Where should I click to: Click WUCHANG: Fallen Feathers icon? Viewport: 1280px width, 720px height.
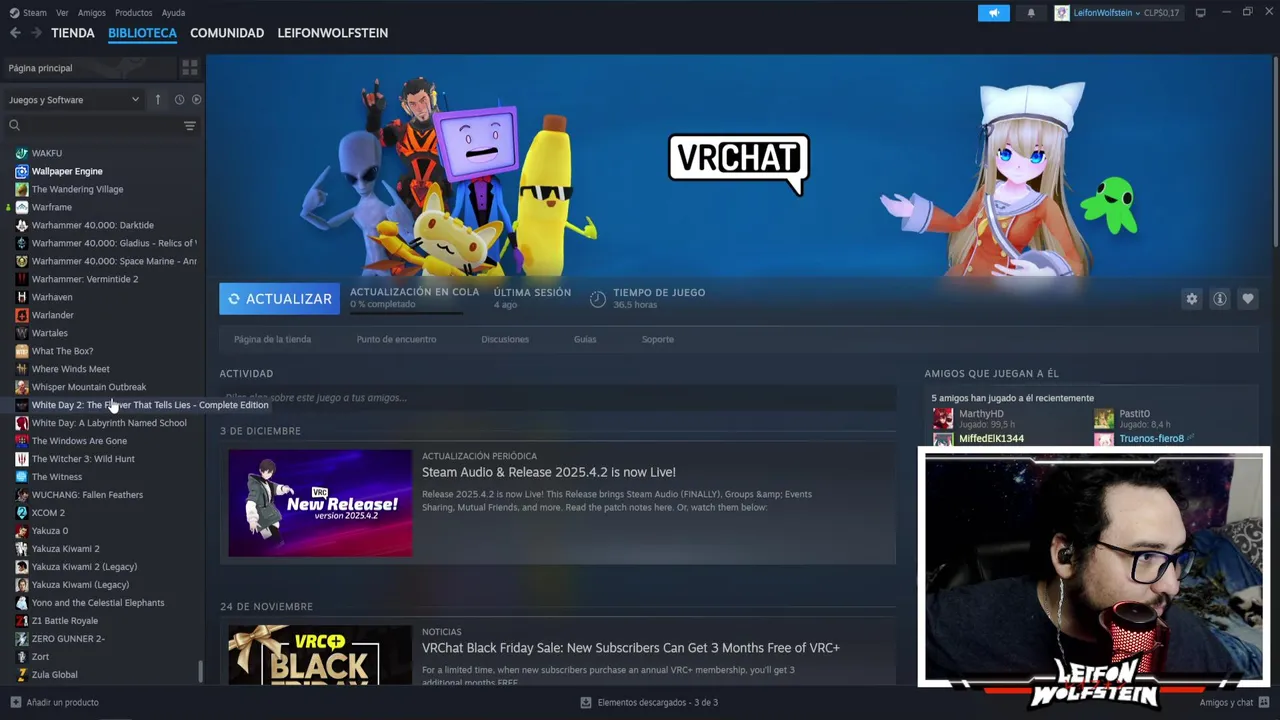[x=21, y=495]
